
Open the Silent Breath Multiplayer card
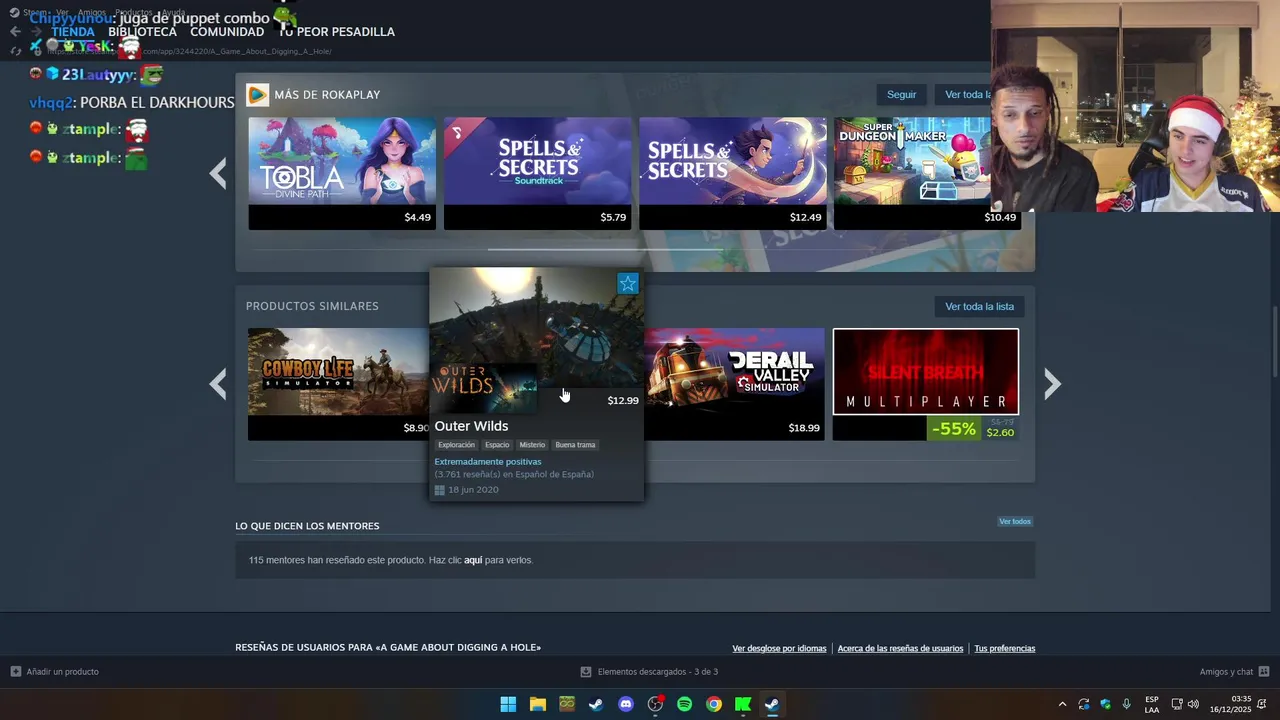pyautogui.click(x=926, y=384)
